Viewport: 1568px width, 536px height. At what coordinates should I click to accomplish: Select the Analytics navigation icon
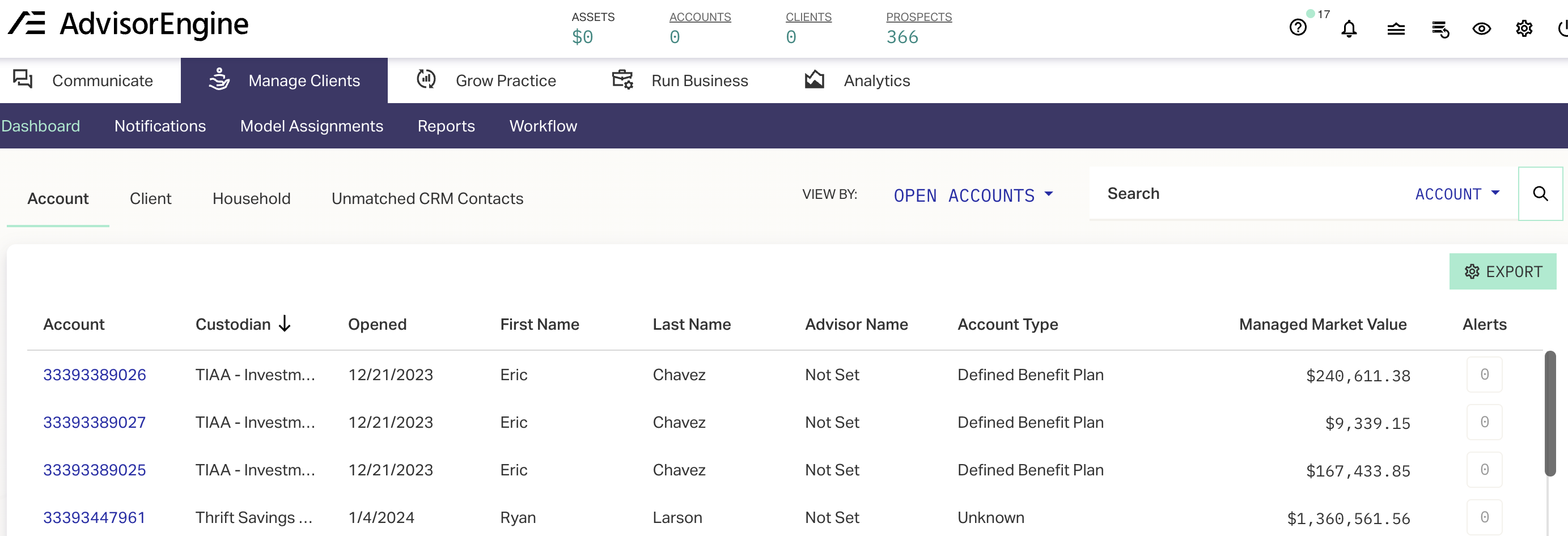[814, 79]
